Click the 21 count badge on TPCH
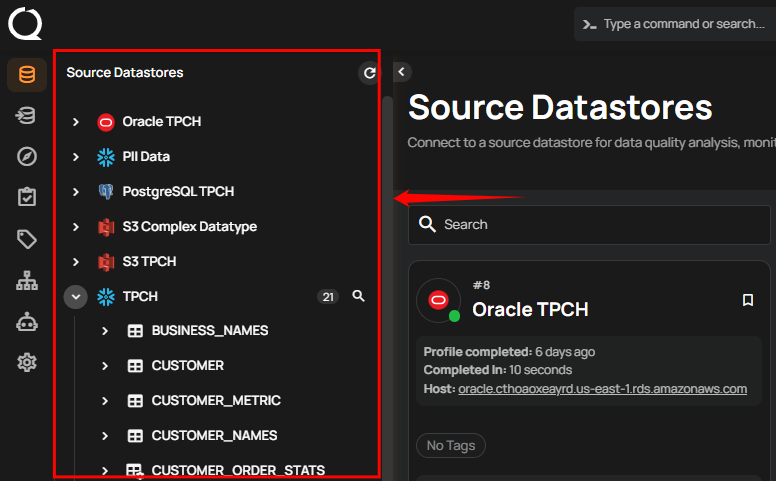This screenshot has height=481, width=776. [328, 297]
